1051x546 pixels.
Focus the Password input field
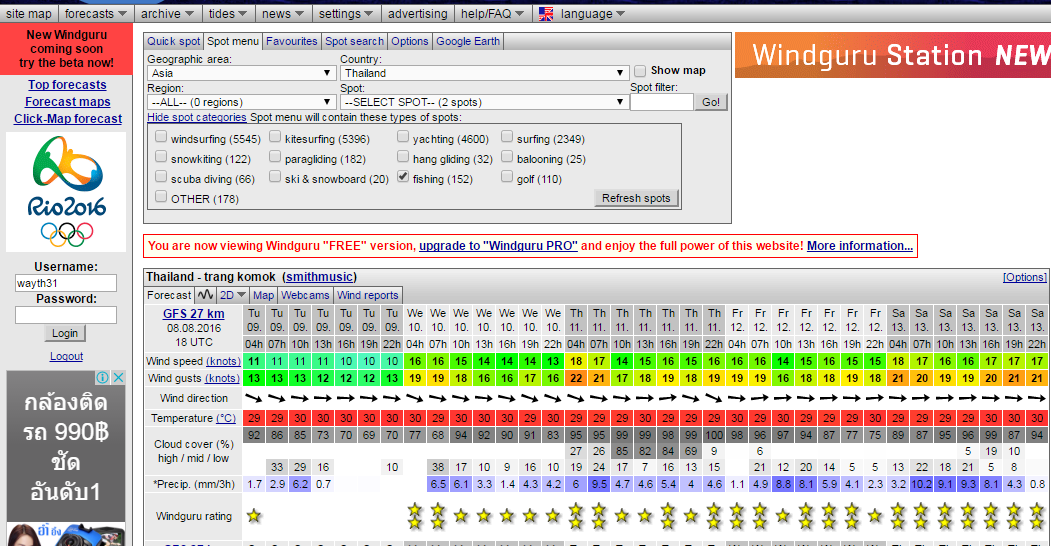coord(66,315)
